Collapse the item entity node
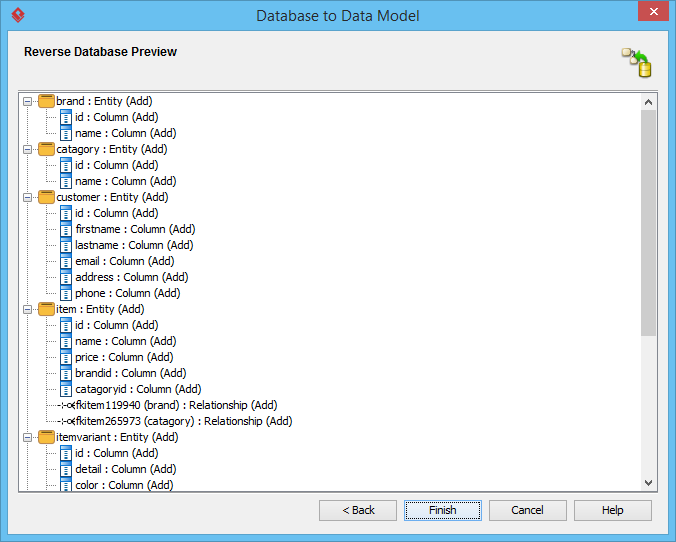676x542 pixels. [x=28, y=310]
